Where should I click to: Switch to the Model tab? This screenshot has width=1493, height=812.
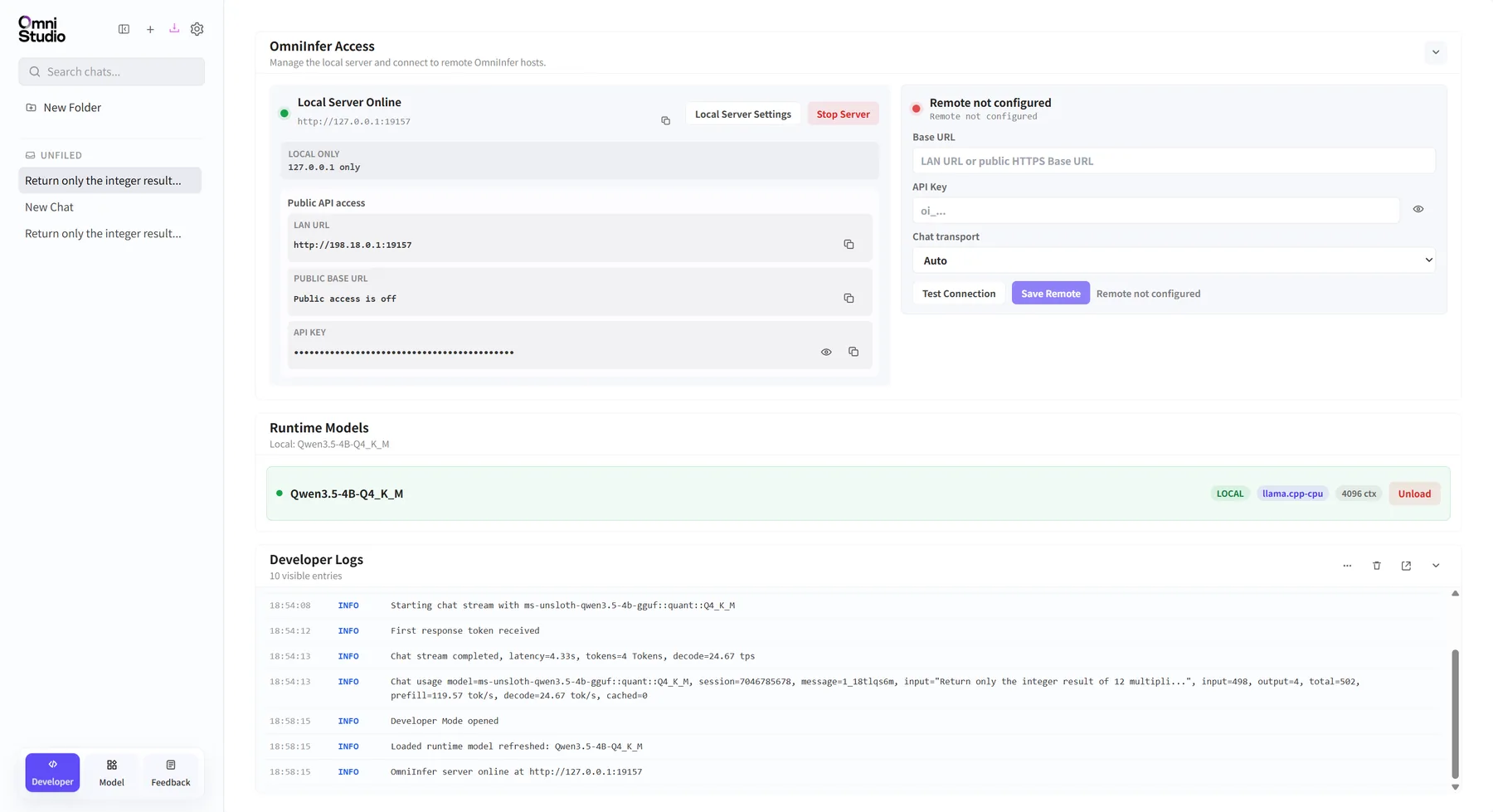[x=111, y=772]
